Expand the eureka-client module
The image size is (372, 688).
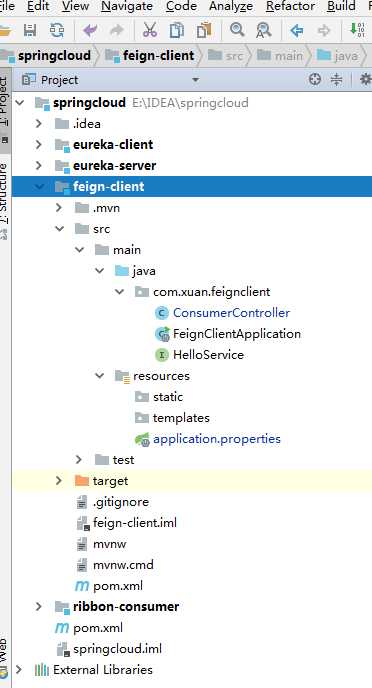[x=39, y=144]
